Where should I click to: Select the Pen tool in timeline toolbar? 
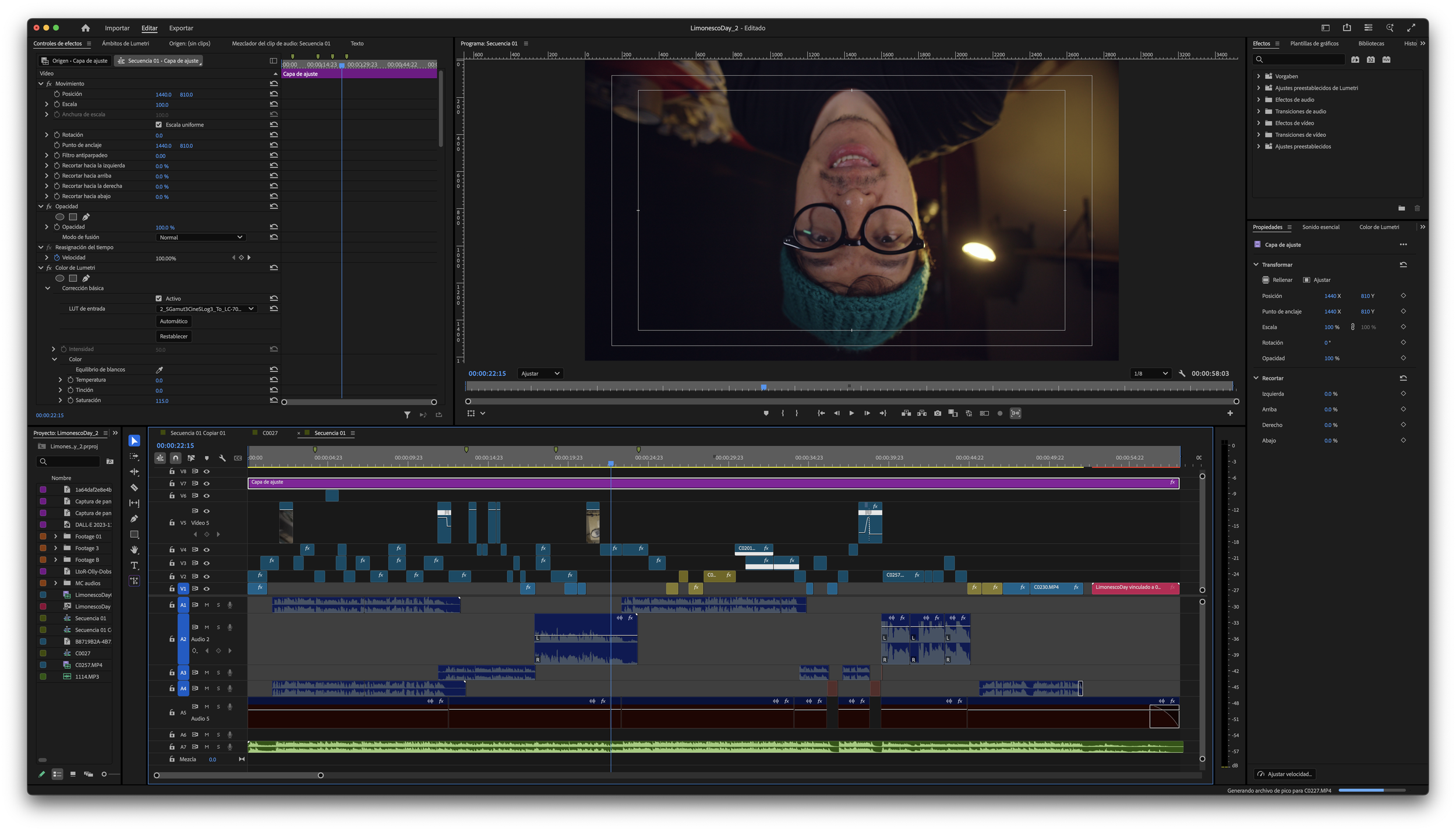[134, 519]
